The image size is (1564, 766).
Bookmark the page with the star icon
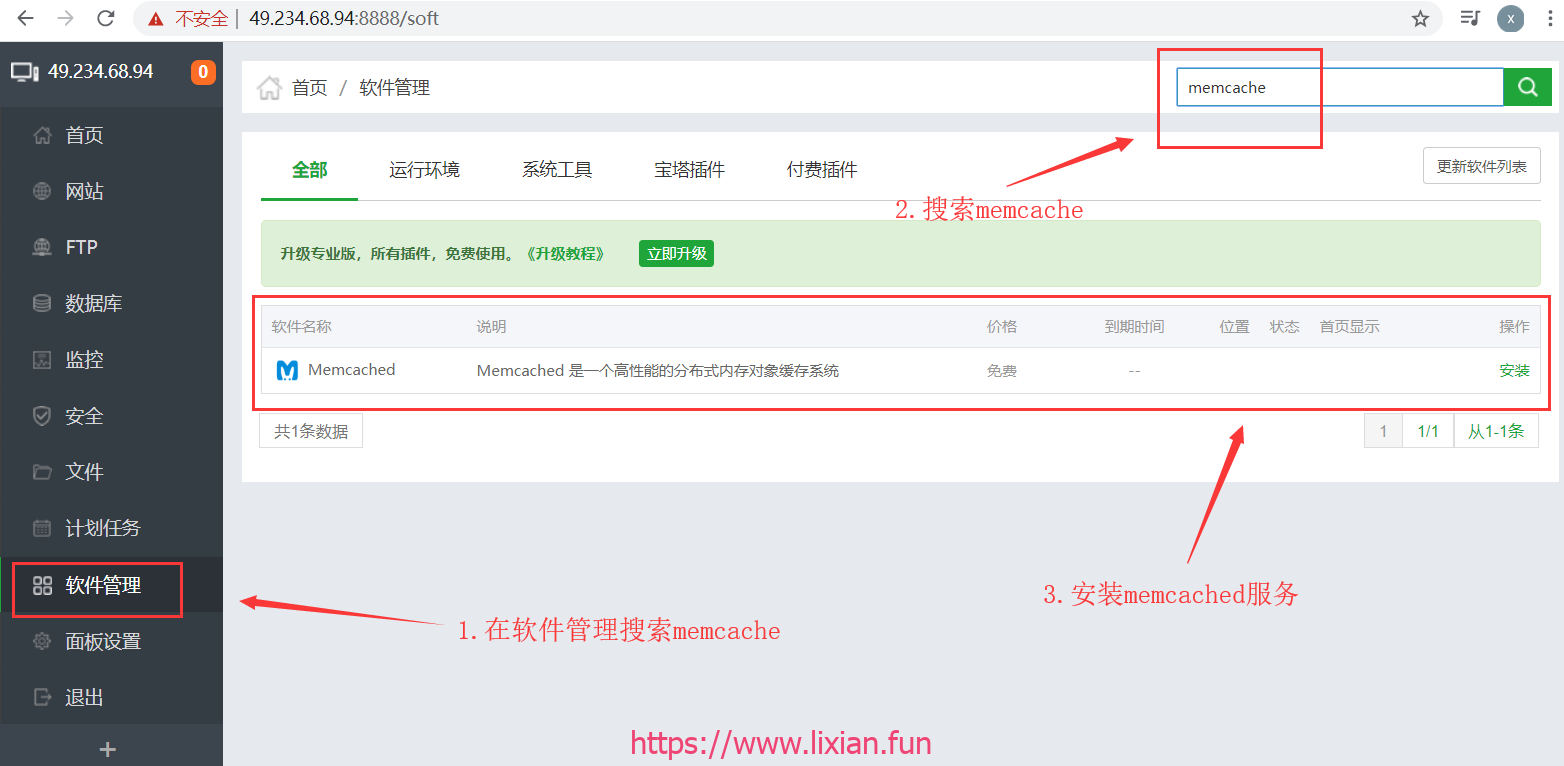click(x=1420, y=18)
